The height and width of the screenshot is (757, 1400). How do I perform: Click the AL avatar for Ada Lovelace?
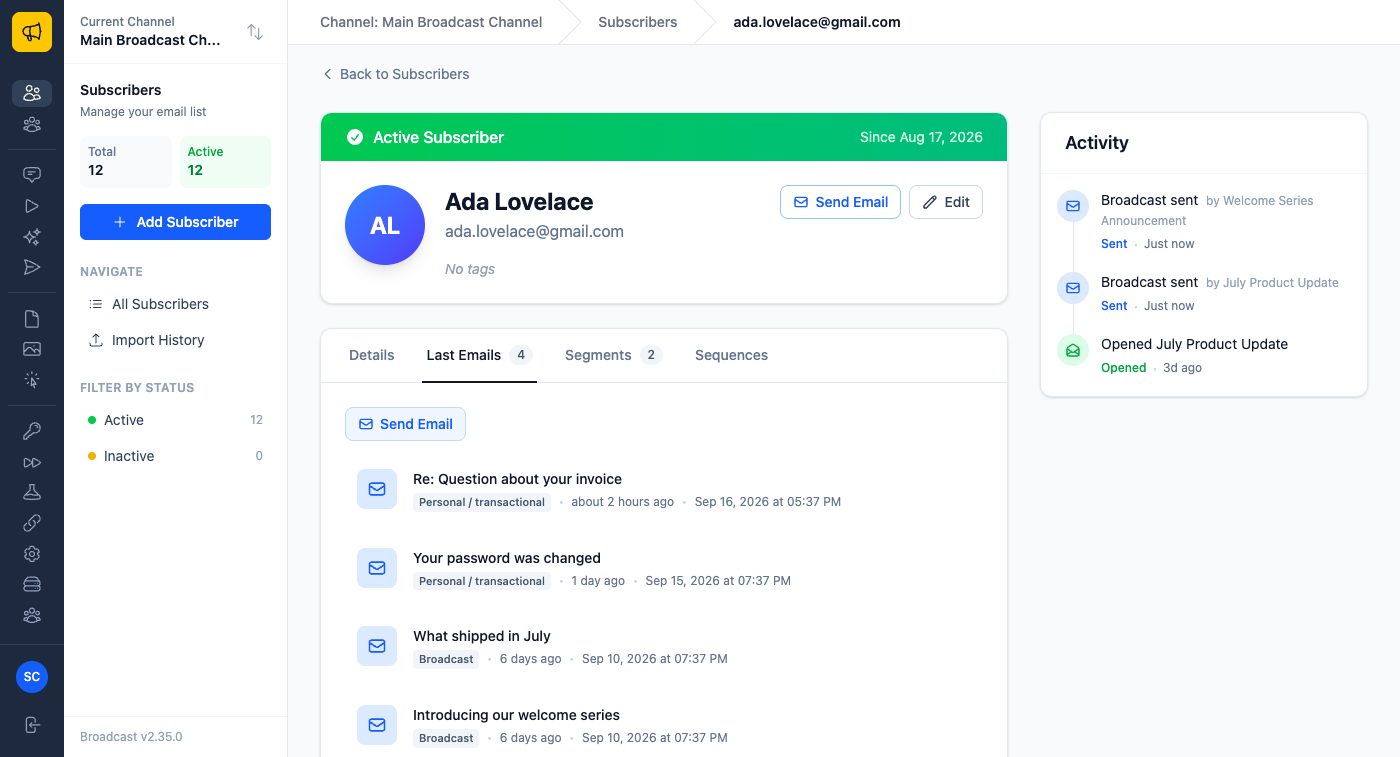point(385,225)
